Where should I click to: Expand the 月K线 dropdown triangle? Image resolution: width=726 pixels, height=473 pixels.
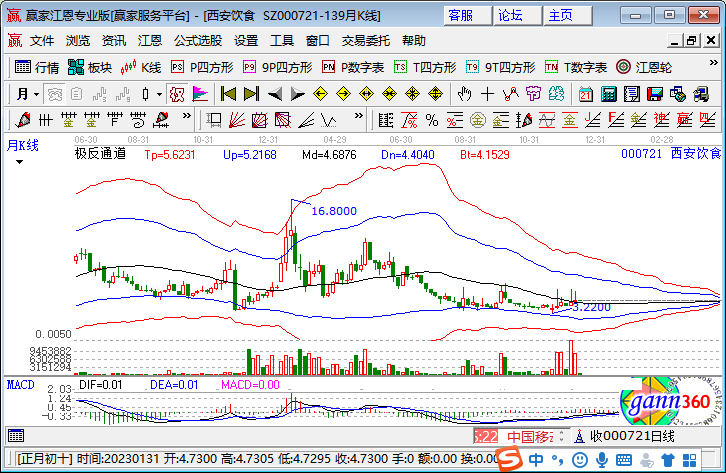(19, 162)
